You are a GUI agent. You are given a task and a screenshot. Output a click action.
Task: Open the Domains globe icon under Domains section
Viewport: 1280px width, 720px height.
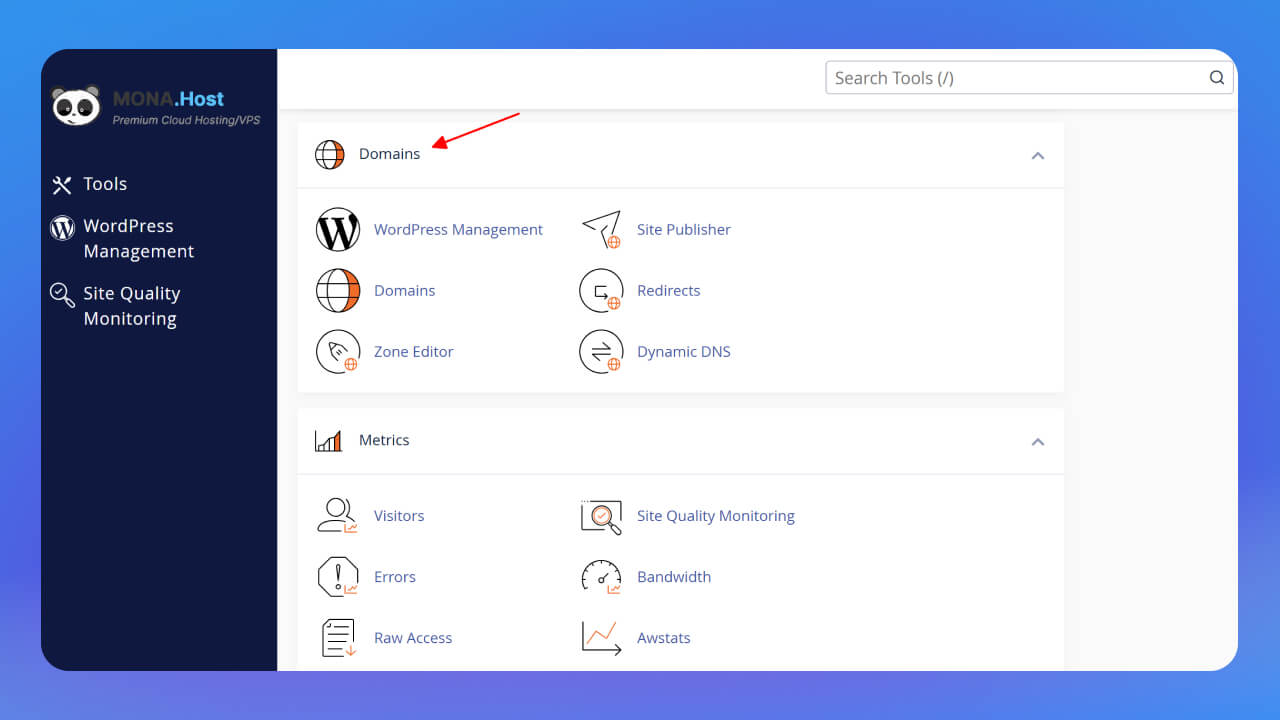point(338,291)
